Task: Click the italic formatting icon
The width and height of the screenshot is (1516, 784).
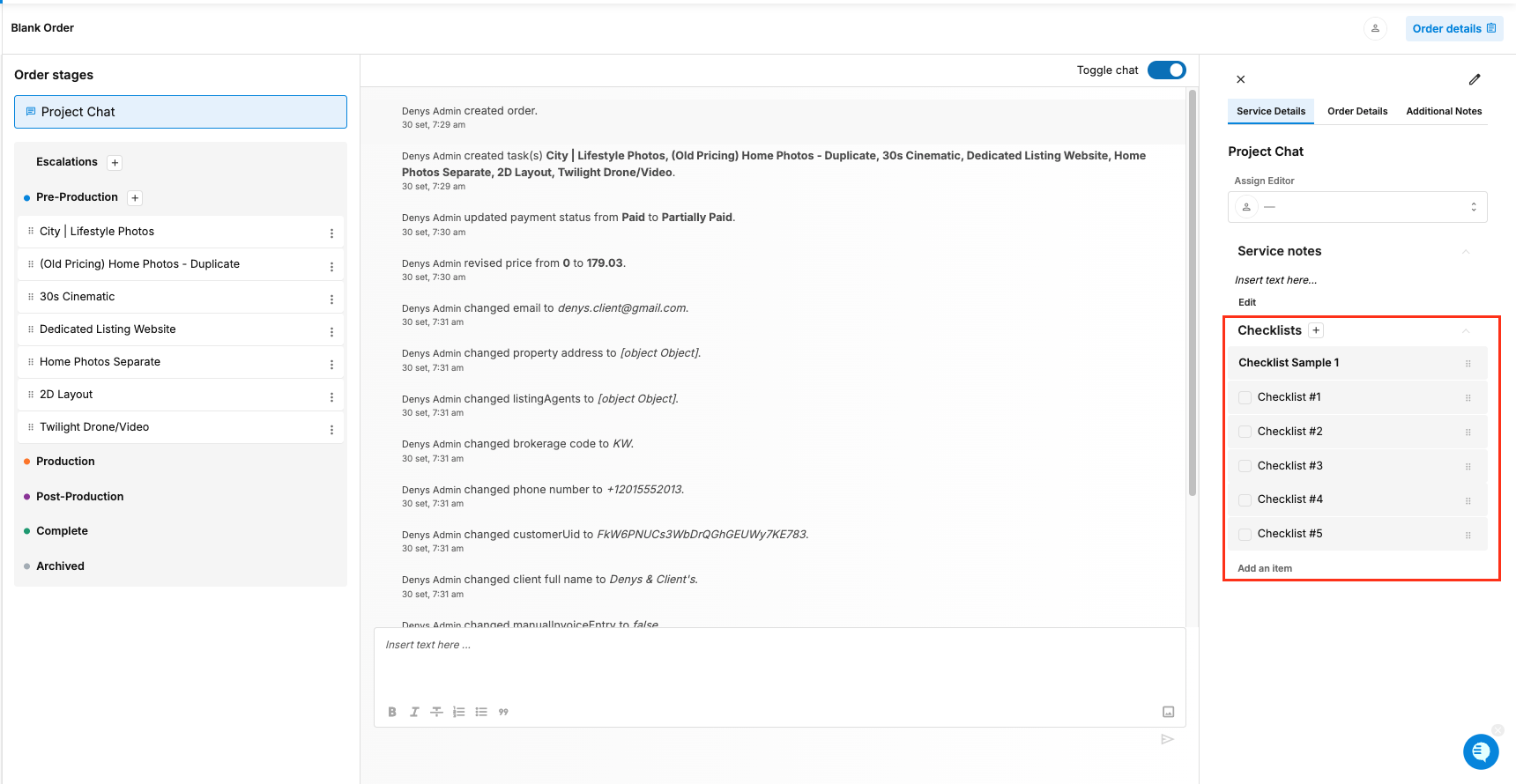Action: (414, 712)
